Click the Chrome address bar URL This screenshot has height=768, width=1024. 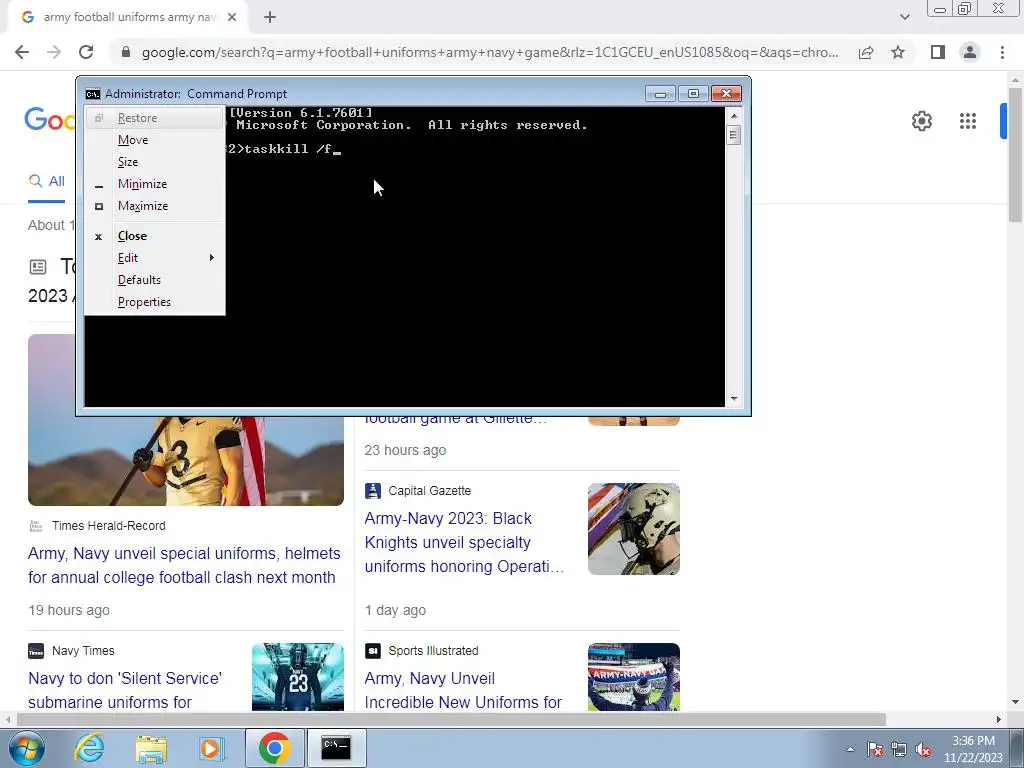[x=490, y=52]
